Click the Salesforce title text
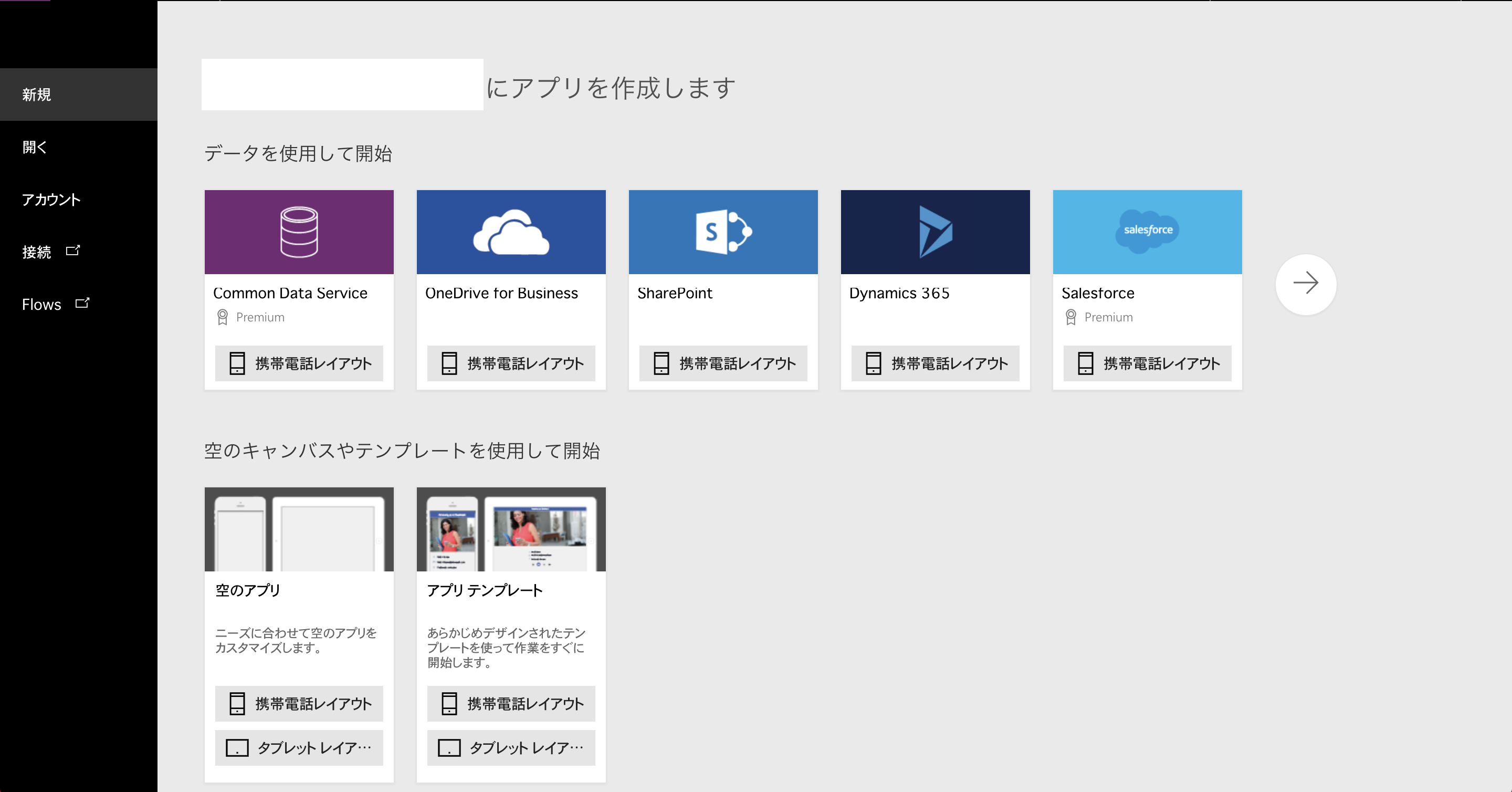1512x792 pixels. point(1098,293)
